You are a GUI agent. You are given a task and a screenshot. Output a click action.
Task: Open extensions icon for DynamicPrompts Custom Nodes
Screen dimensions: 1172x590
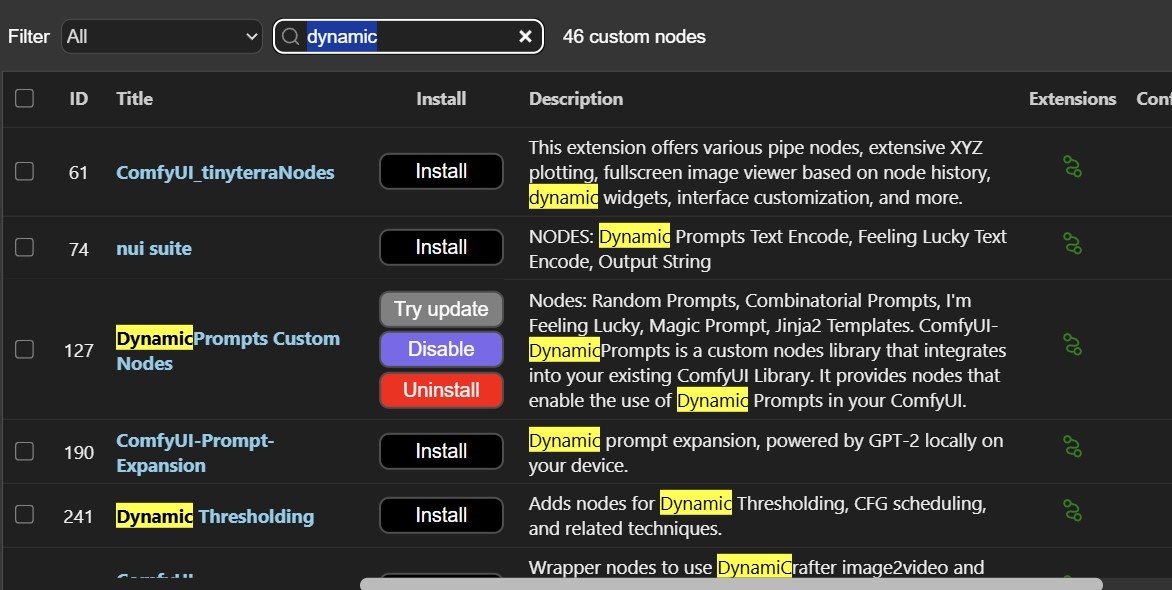1072,344
